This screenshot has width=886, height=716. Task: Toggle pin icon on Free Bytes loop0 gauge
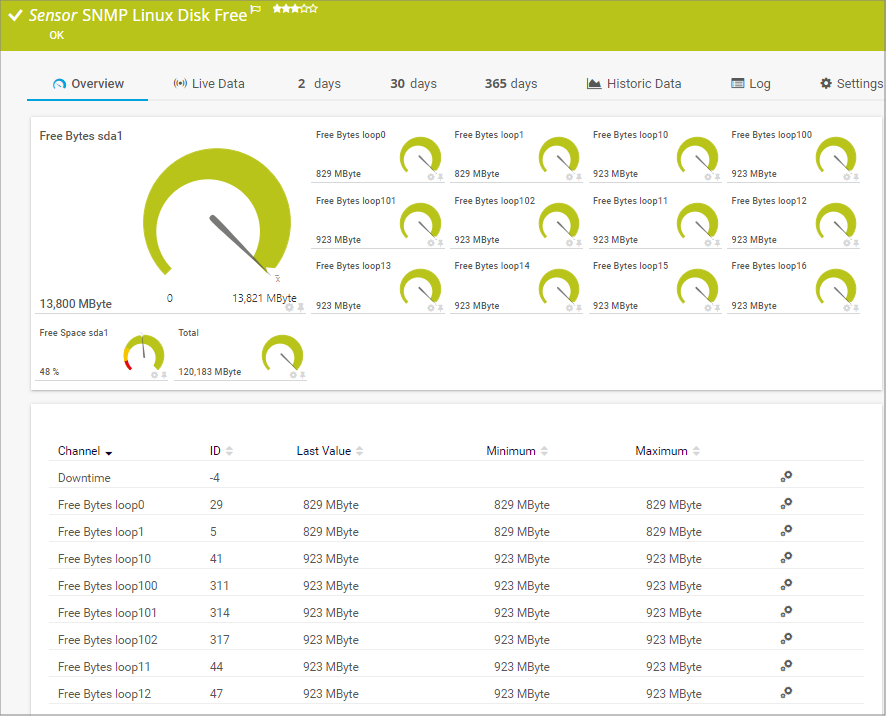(x=440, y=177)
